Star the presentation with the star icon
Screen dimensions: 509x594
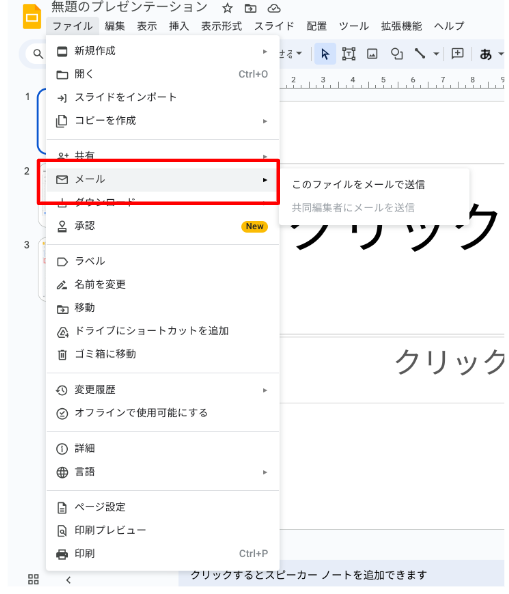[x=227, y=8]
